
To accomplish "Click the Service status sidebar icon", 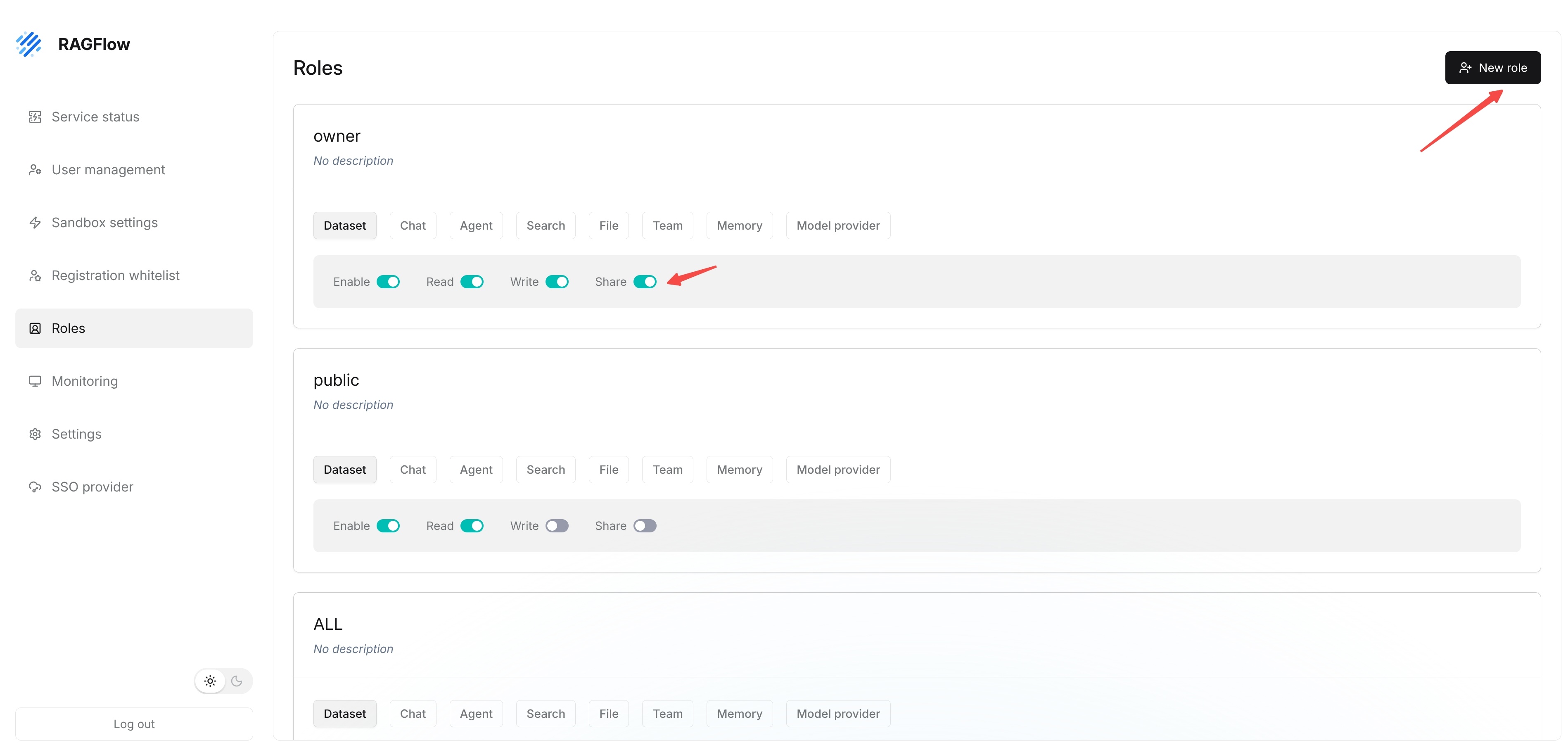I will point(35,117).
